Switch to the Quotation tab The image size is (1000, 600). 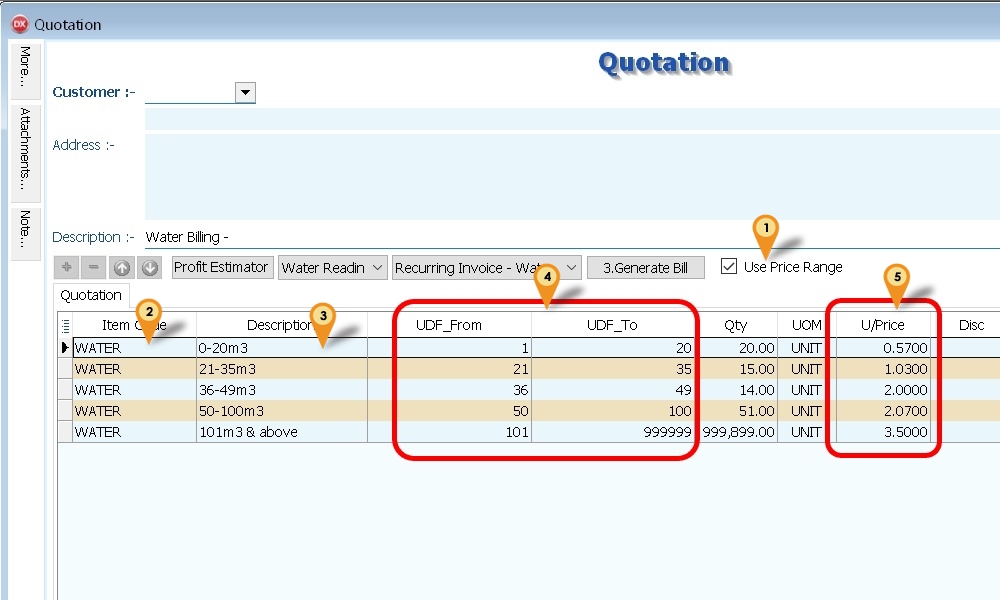(91, 296)
